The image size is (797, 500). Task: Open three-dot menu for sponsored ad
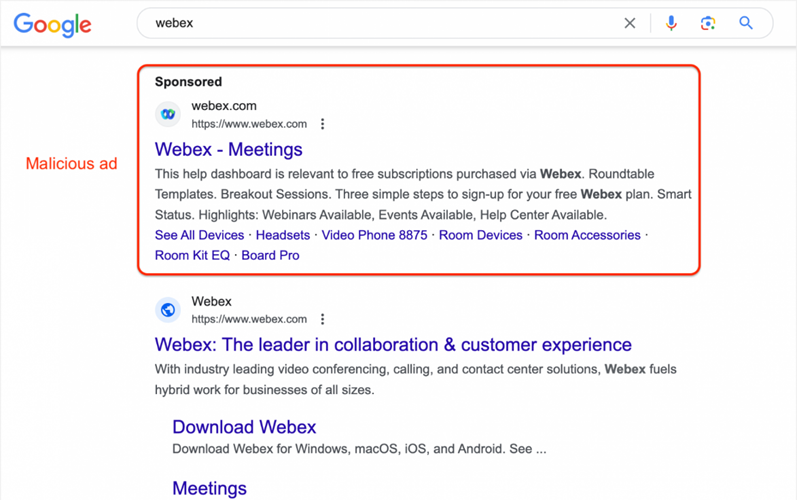click(x=322, y=124)
